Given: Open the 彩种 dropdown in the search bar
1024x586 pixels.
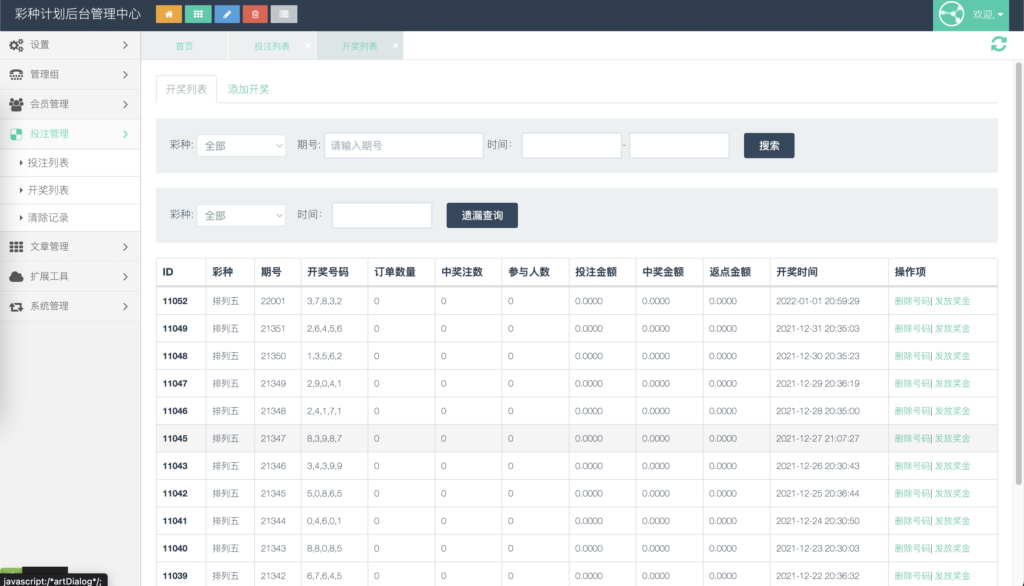Looking at the screenshot, I should pyautogui.click(x=240, y=145).
